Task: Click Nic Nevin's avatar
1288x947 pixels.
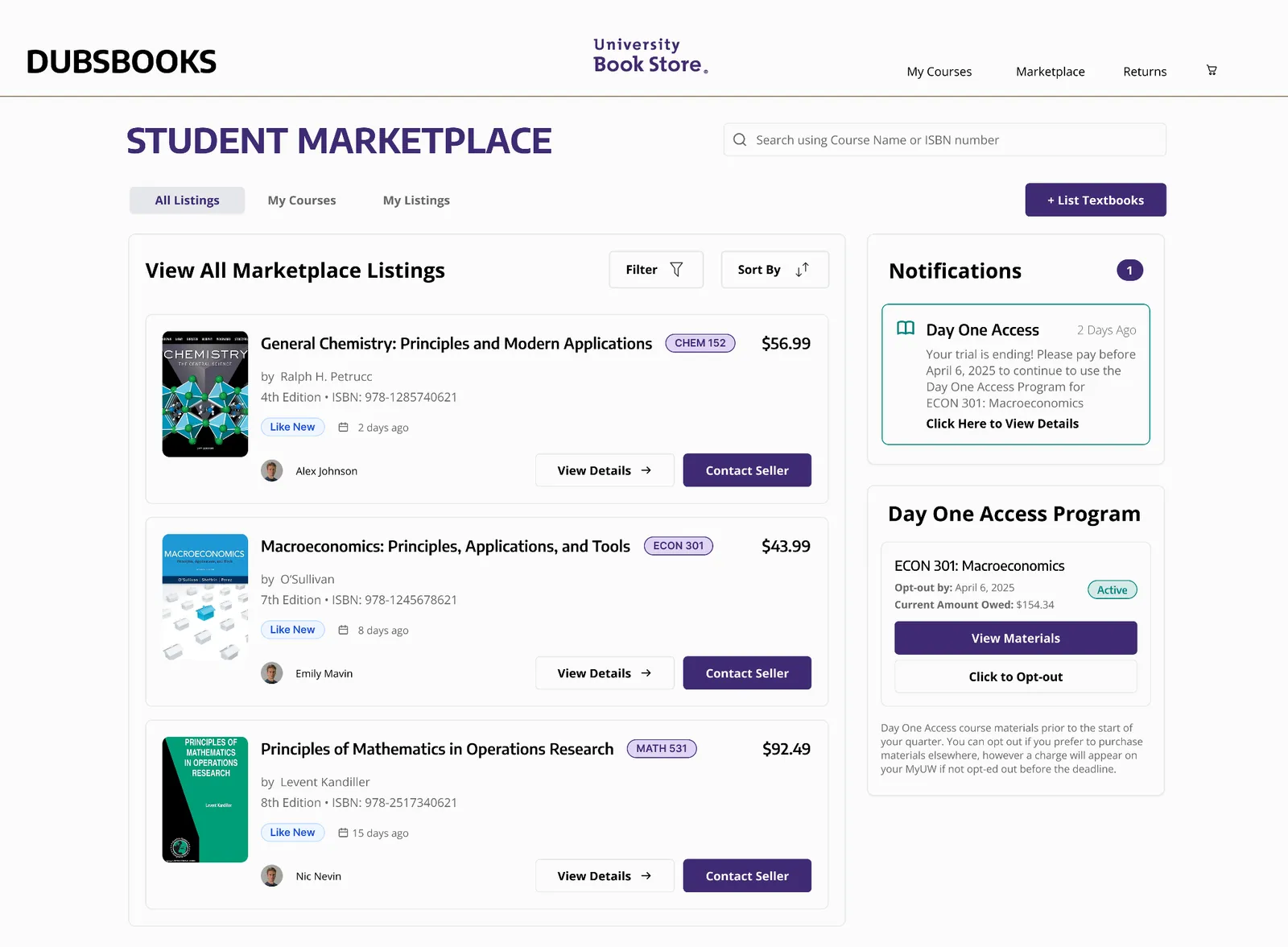Action: point(272,876)
